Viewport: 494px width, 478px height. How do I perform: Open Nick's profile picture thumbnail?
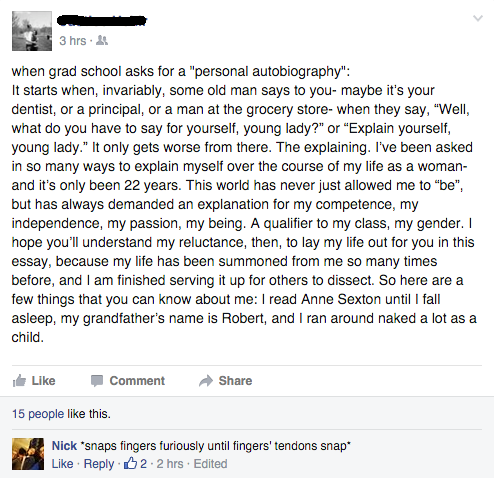point(28,454)
